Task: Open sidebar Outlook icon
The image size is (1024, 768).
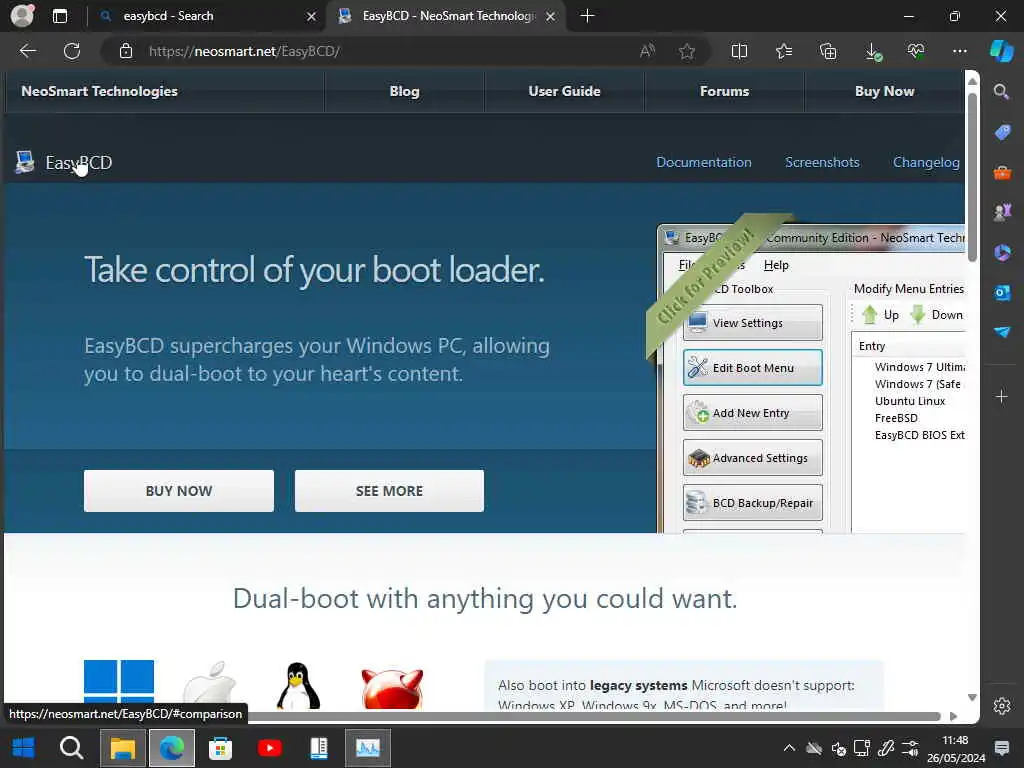Action: pos(1002,293)
